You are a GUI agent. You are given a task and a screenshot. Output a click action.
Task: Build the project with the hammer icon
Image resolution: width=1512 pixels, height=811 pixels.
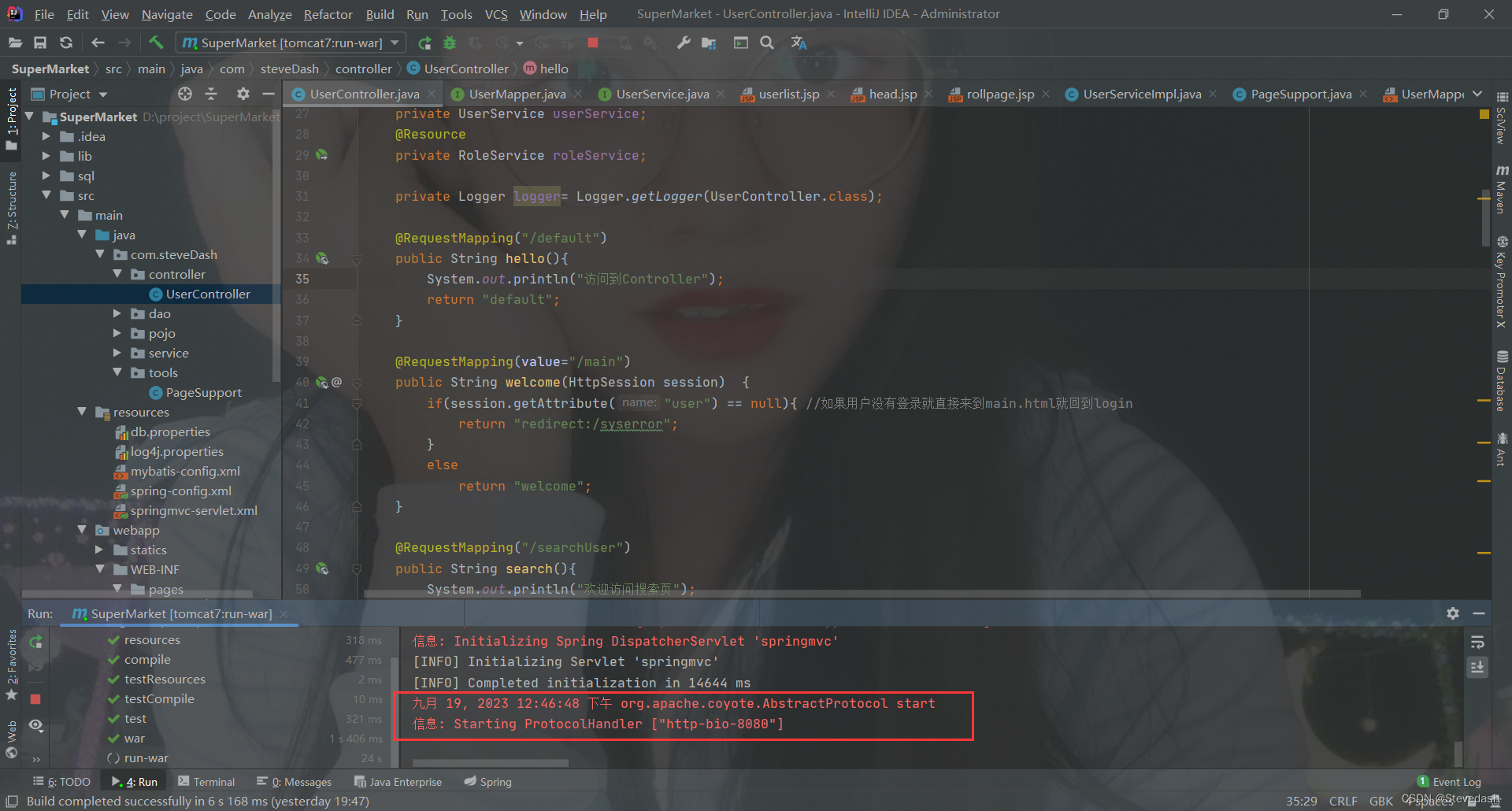156,43
